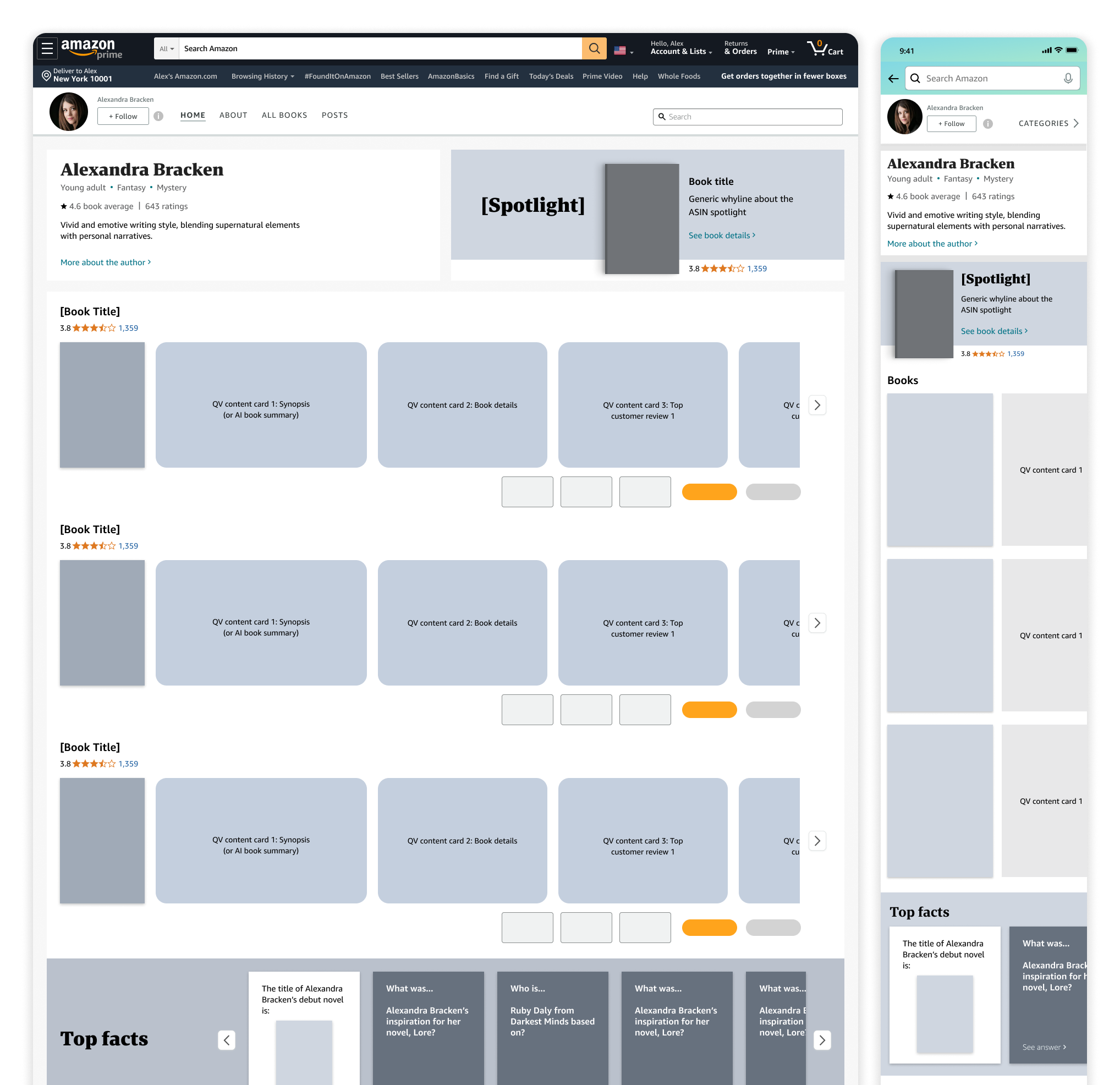Expand mobile CATEGORIES chevron
The image size is (1120, 1085).
1076,123
